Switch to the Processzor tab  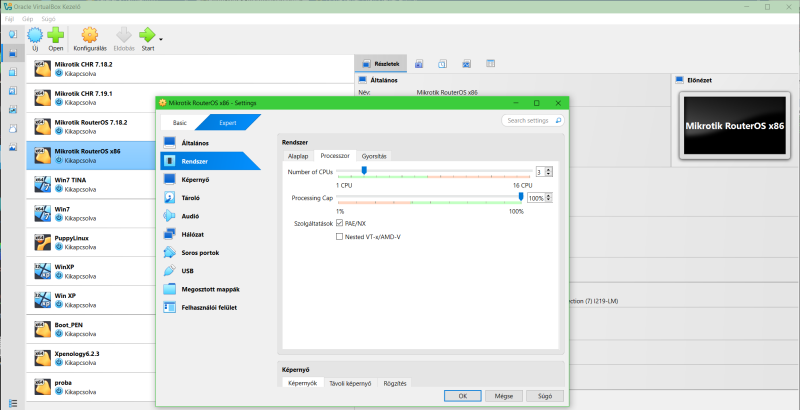click(335, 156)
